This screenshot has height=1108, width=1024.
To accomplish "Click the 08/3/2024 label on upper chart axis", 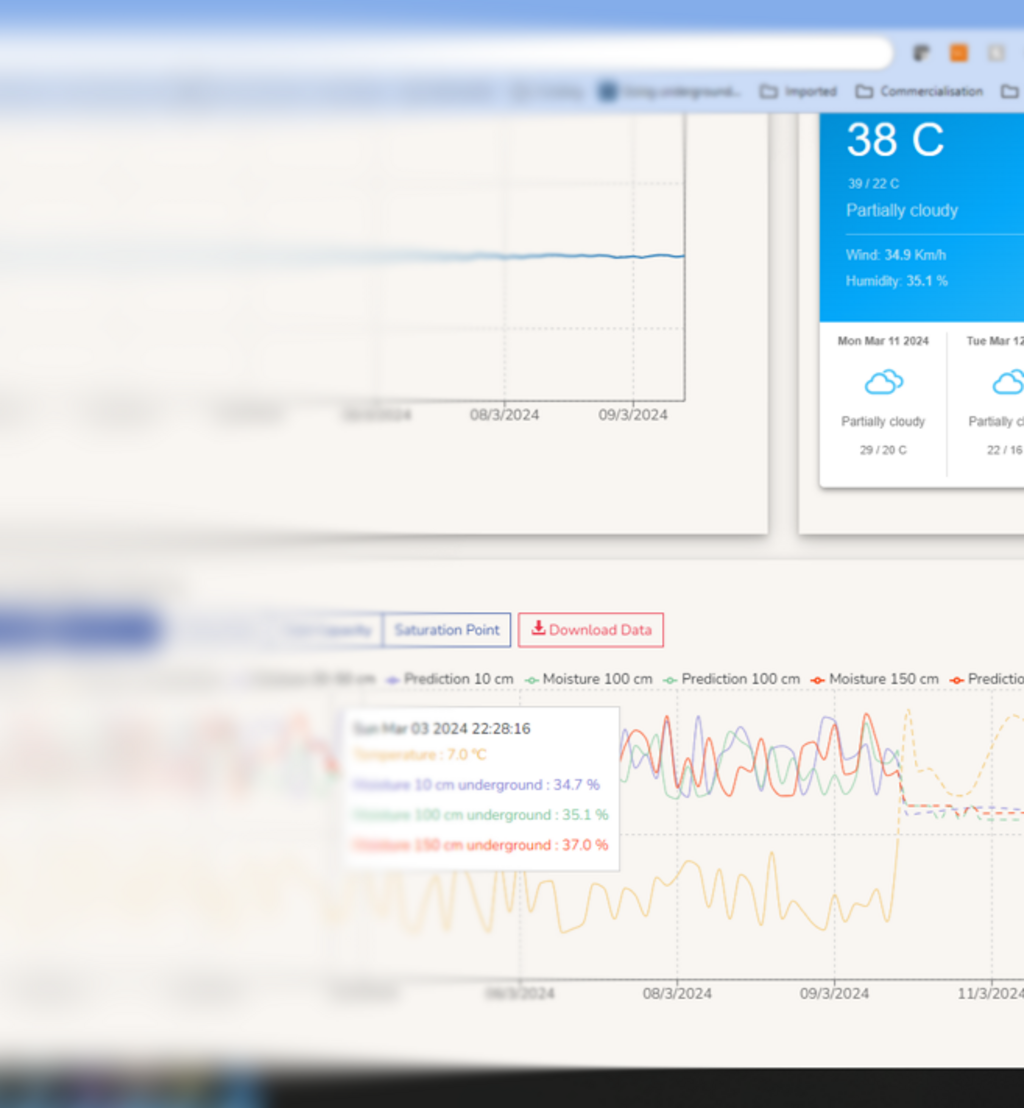I will pyautogui.click(x=504, y=414).
